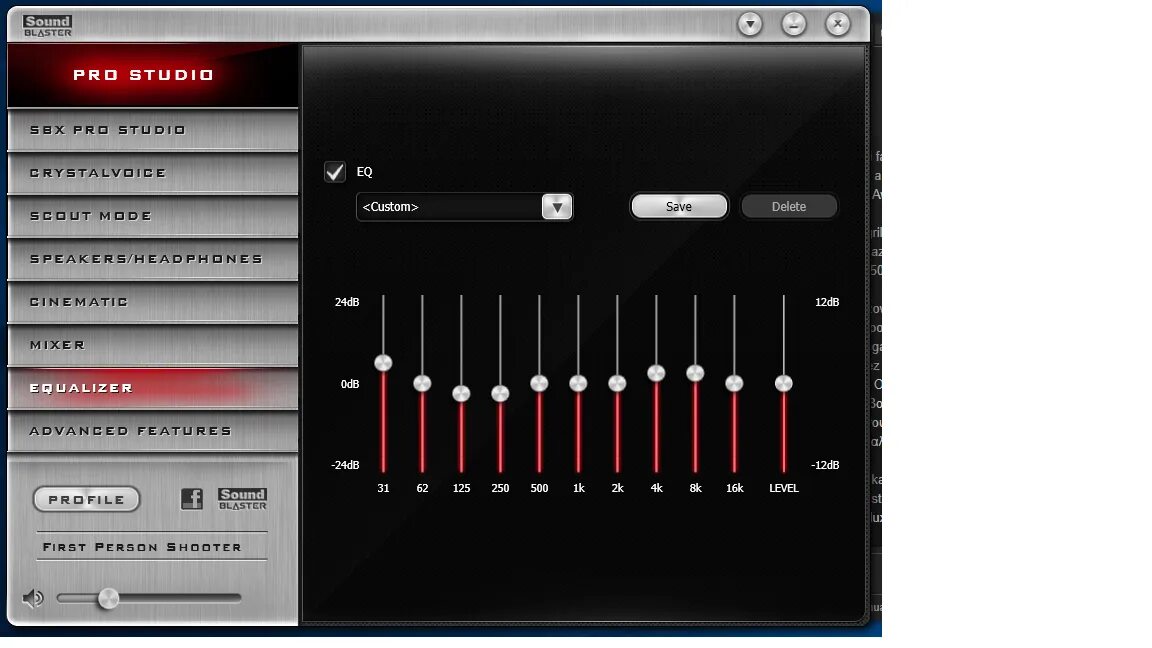Click the 500 Hz band slider knob
The height and width of the screenshot is (648, 1152).
click(539, 384)
